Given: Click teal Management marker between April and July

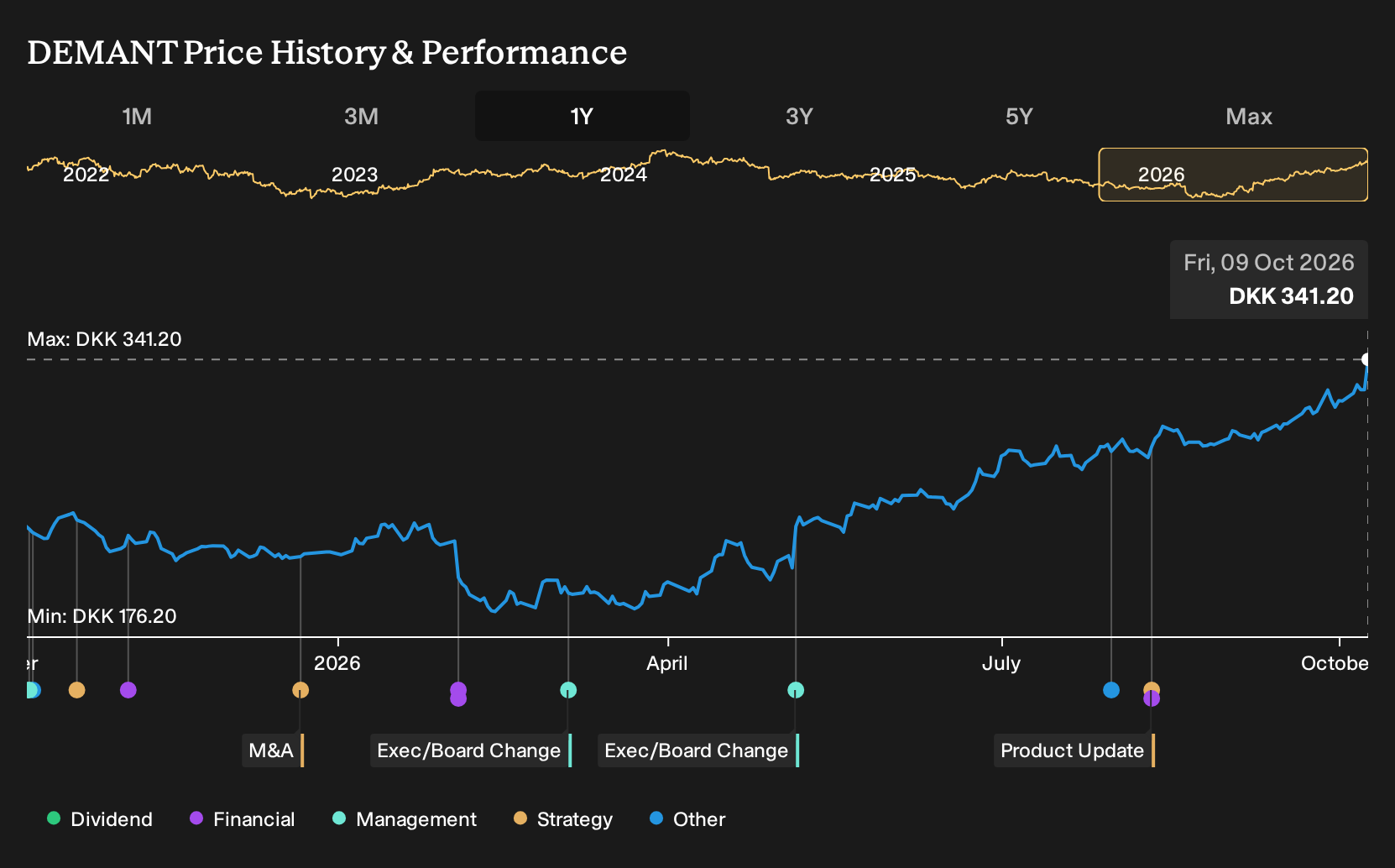Looking at the screenshot, I should coord(796,690).
